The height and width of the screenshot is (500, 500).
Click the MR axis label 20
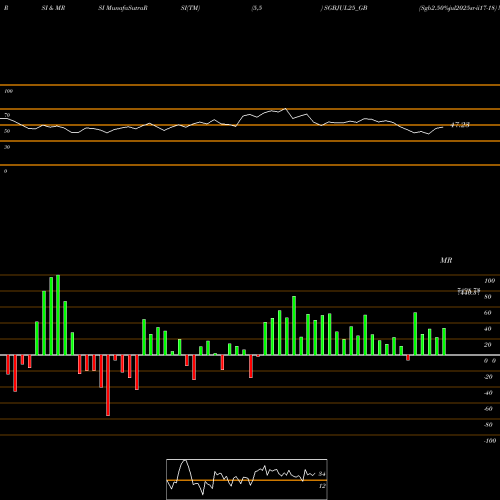pyautogui.click(x=488, y=345)
